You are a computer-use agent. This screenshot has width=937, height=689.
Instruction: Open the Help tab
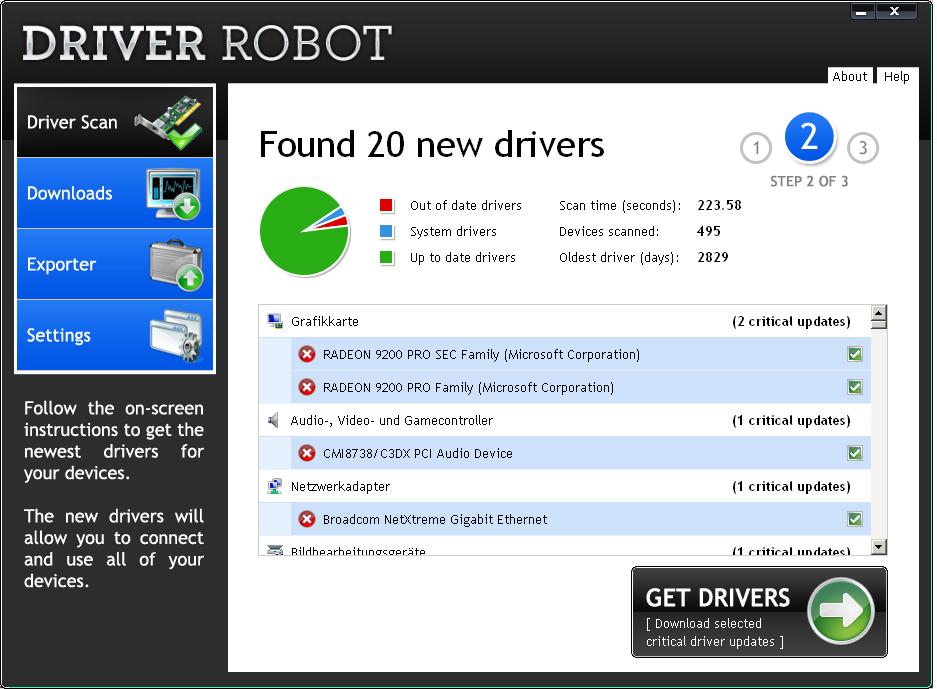tap(896, 76)
